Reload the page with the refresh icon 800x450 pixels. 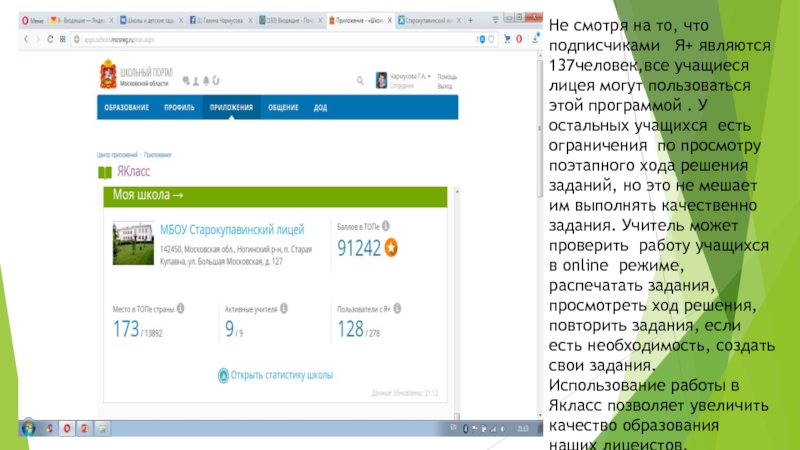pos(50,39)
